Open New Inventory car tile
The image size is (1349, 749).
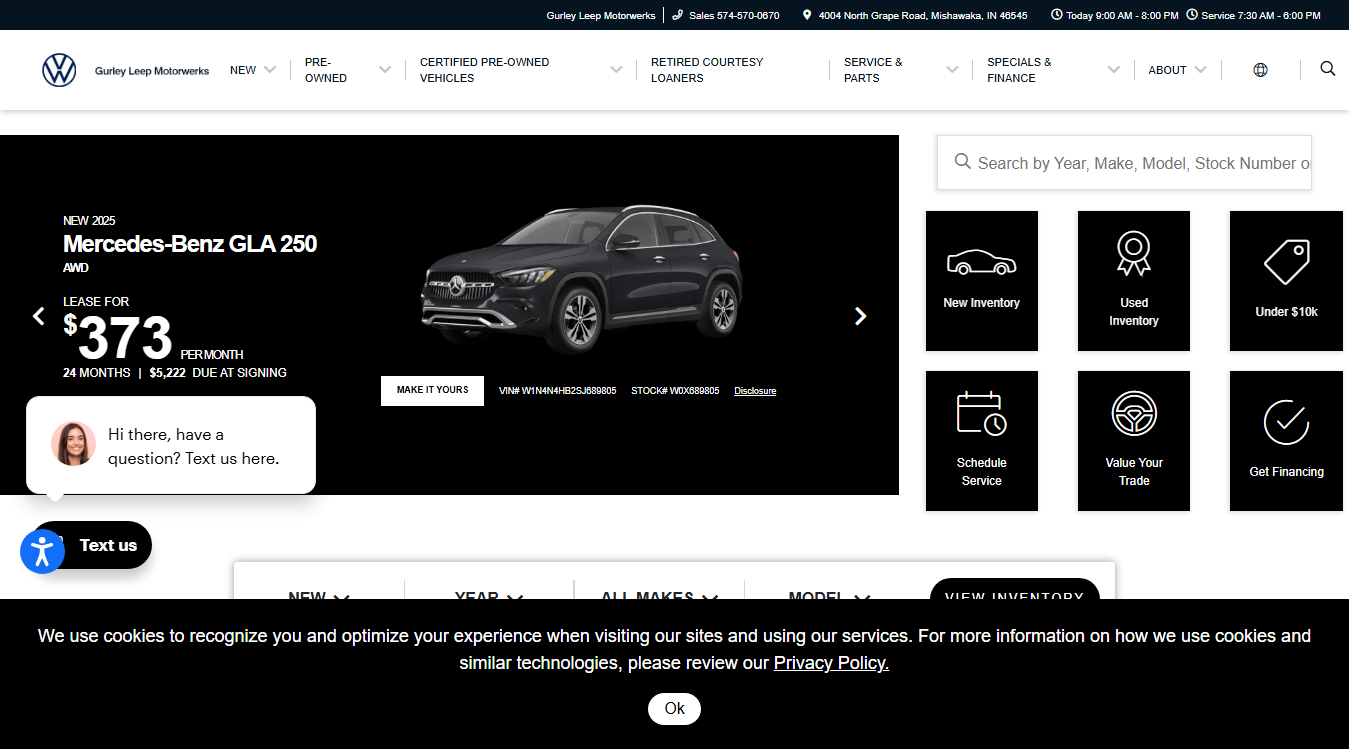[x=982, y=281]
